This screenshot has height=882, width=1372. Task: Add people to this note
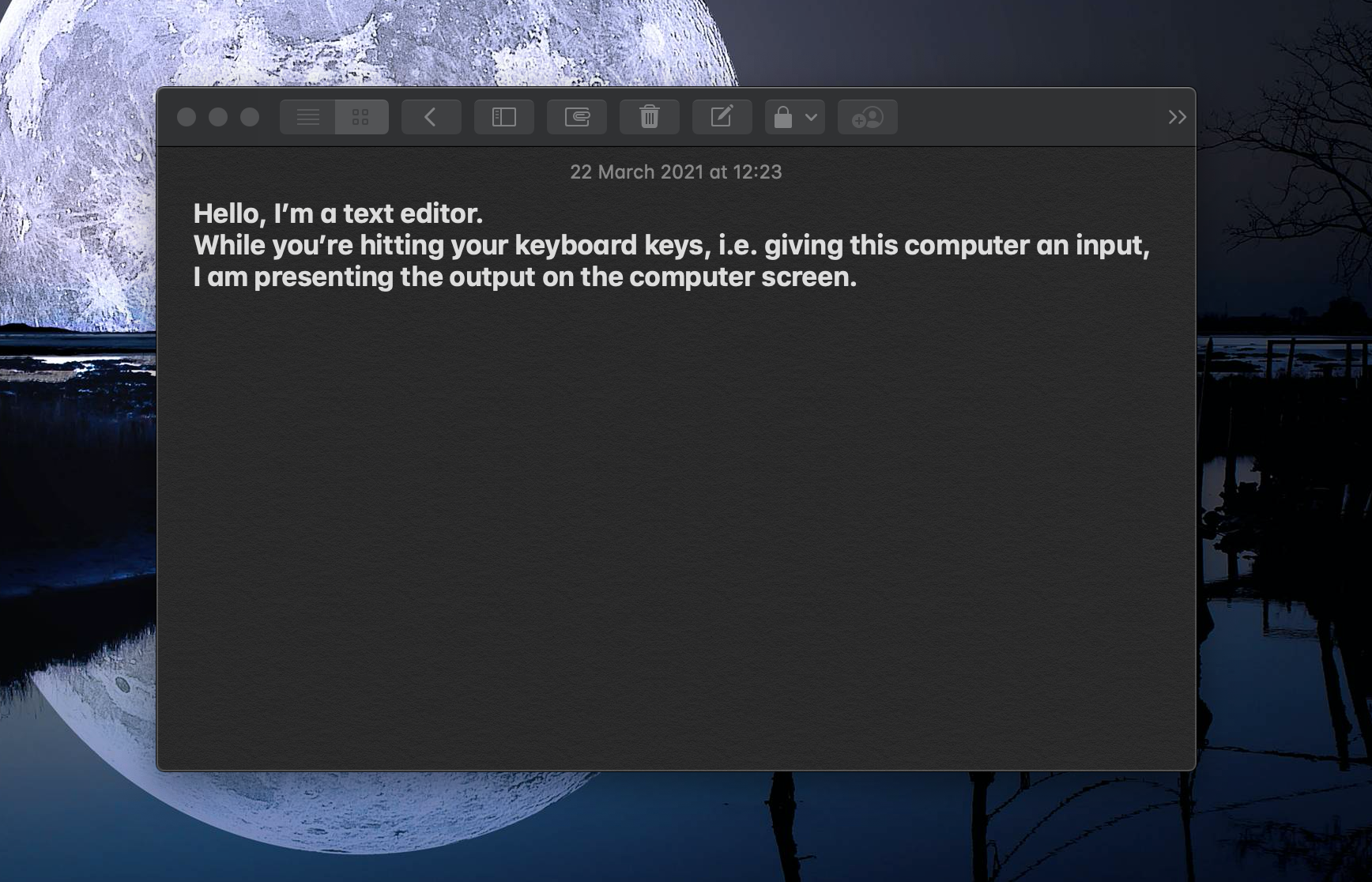pyautogui.click(x=867, y=117)
